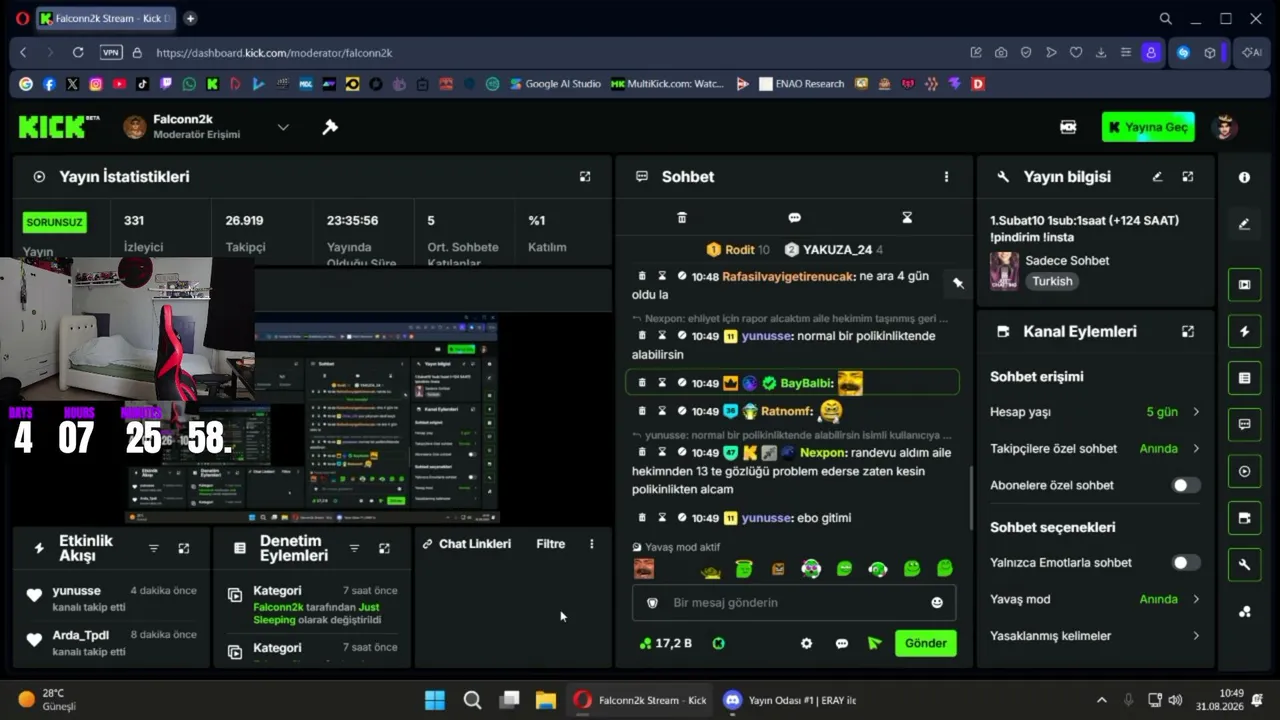Screen dimensions: 1280x720
Task: Toggle the video-panel icon in right sidebar
Action: pyautogui.click(x=1244, y=284)
